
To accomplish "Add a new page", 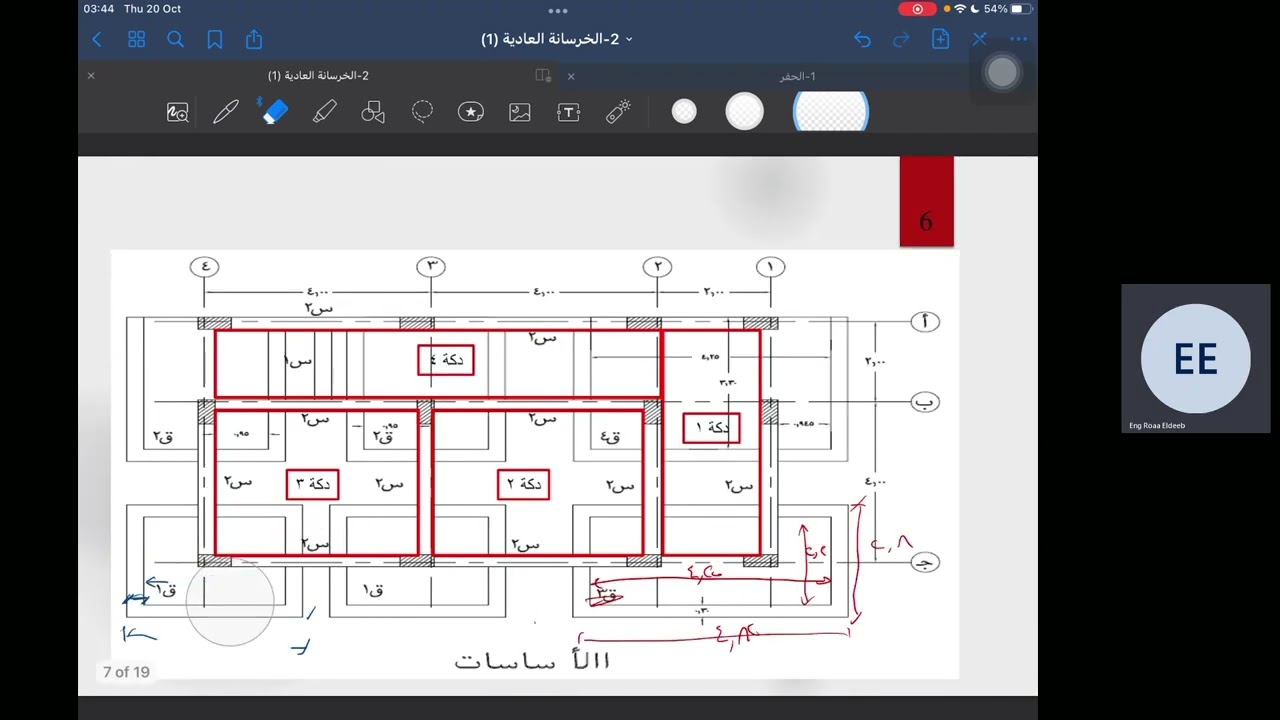I will [x=940, y=39].
